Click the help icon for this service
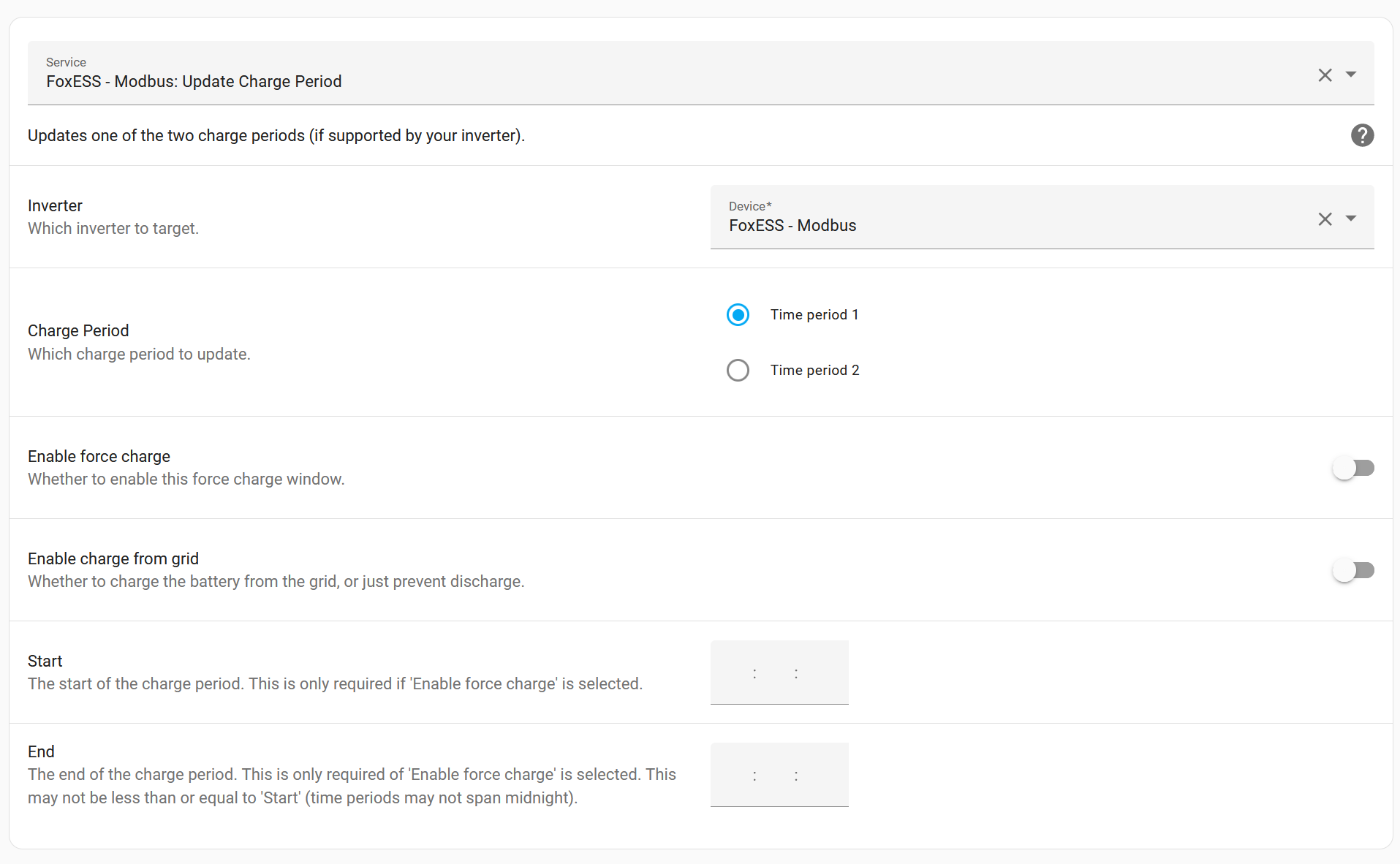 [x=1361, y=135]
